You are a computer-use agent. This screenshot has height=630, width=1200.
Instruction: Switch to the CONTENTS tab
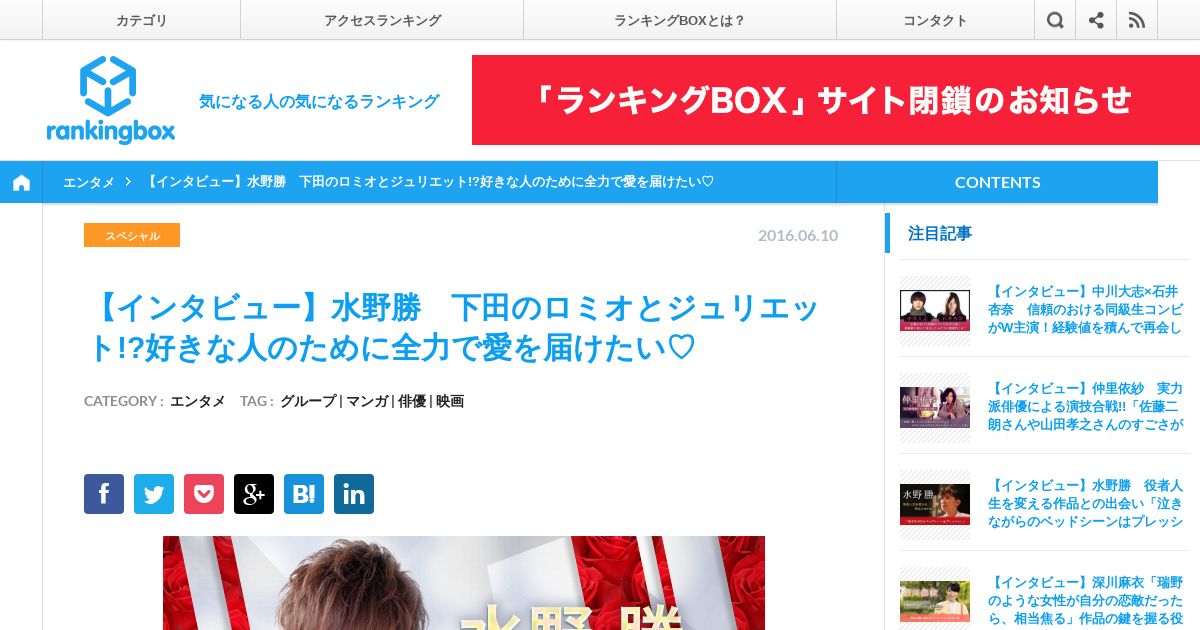point(997,182)
